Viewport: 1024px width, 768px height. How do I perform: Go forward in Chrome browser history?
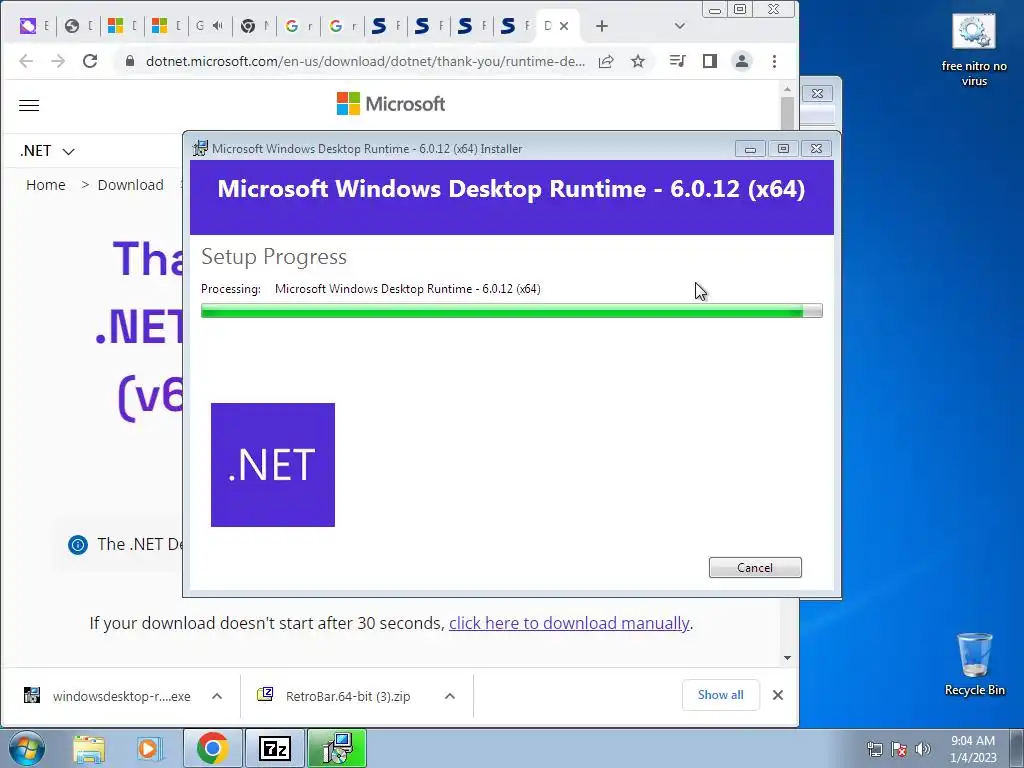coord(58,61)
